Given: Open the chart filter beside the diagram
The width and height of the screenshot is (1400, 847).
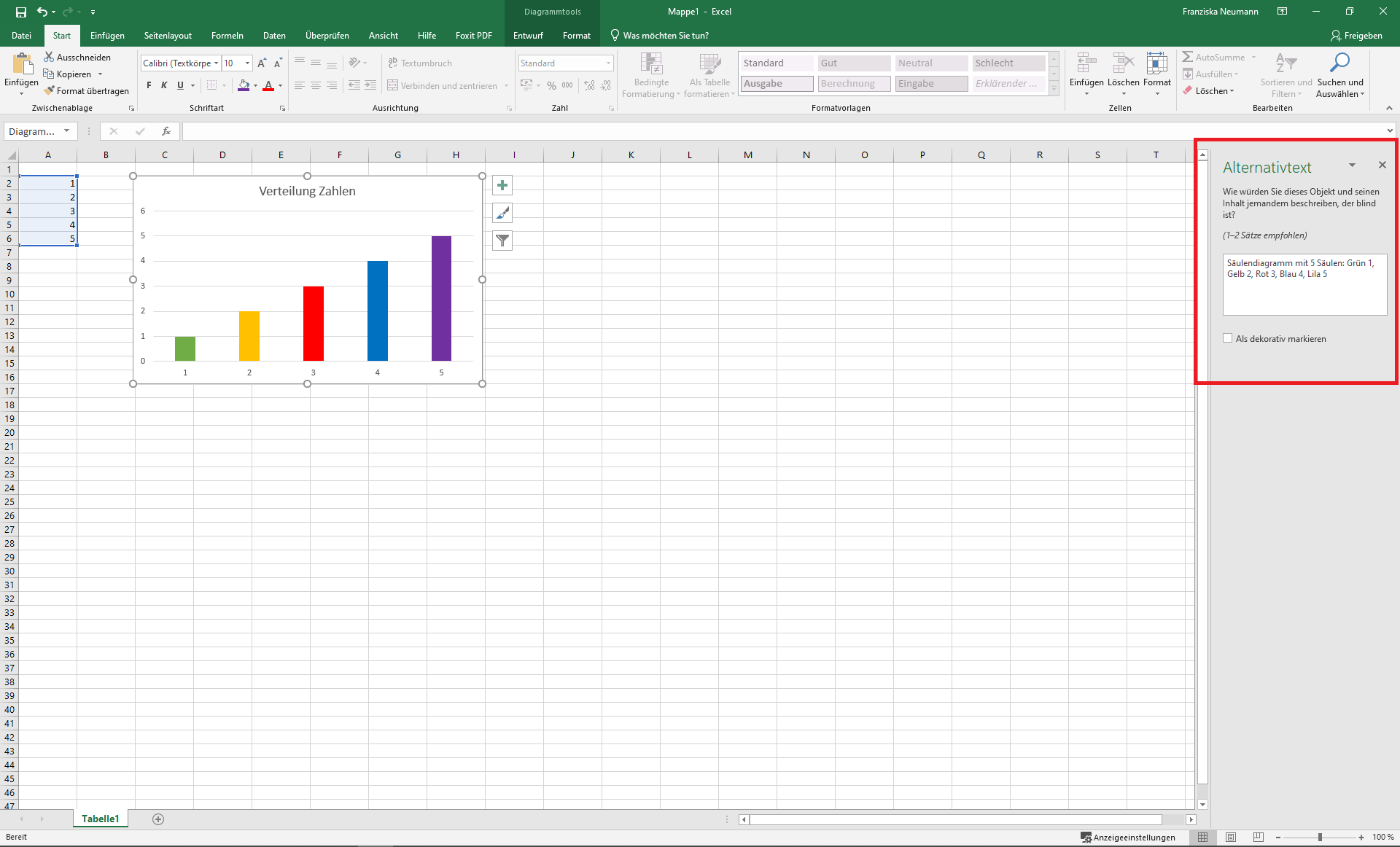Looking at the screenshot, I should click(x=502, y=241).
